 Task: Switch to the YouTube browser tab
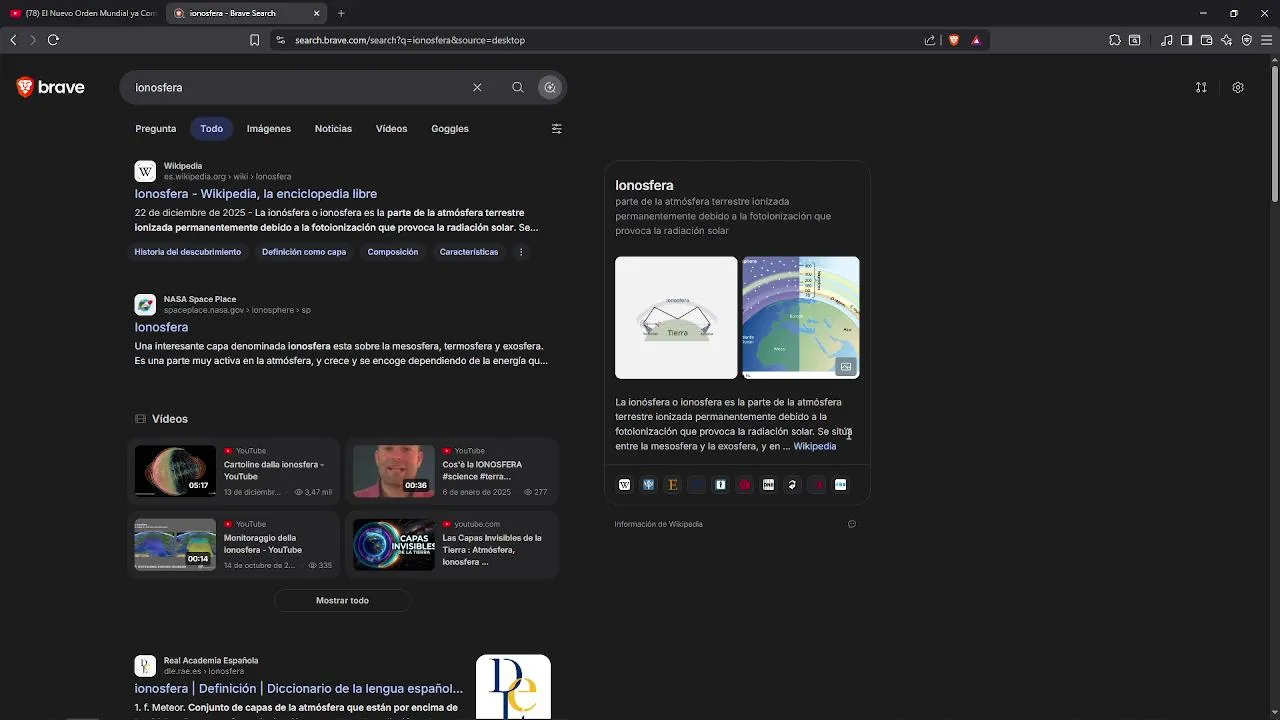(x=82, y=13)
